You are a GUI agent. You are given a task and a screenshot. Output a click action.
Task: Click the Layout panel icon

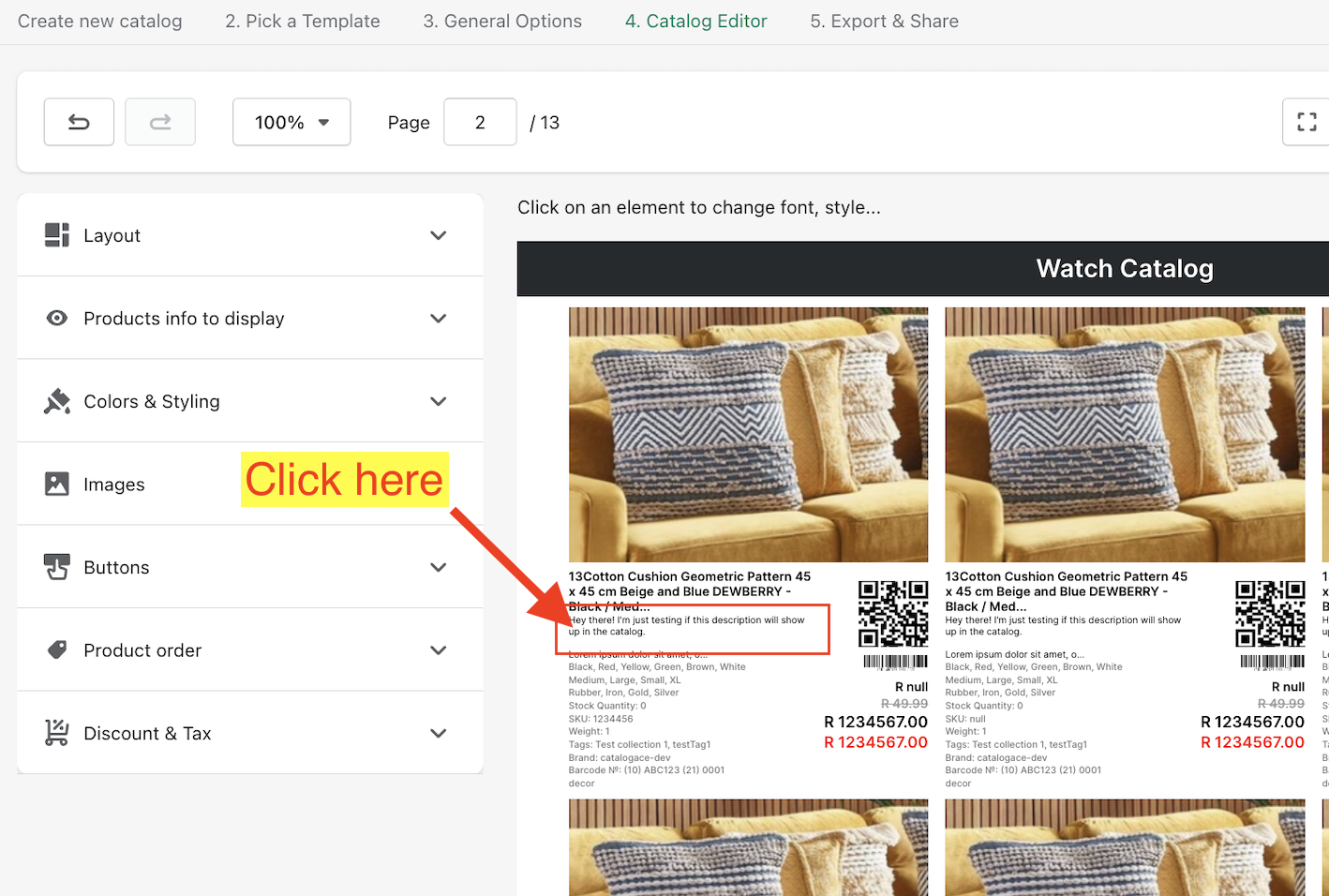(x=57, y=235)
